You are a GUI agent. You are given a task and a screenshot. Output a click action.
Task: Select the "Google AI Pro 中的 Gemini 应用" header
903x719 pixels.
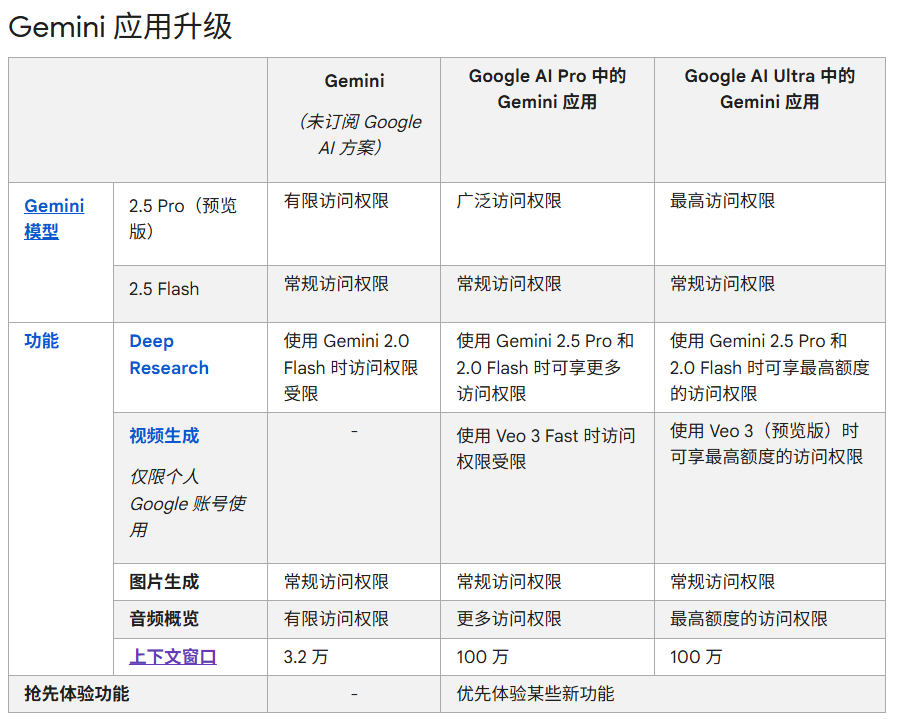[x=547, y=89]
